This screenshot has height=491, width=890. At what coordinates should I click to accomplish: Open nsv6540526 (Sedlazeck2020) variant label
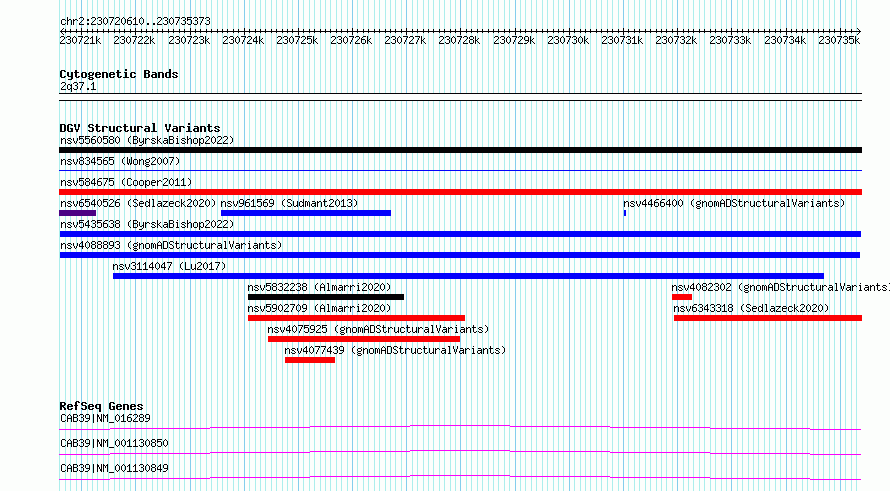pos(138,203)
